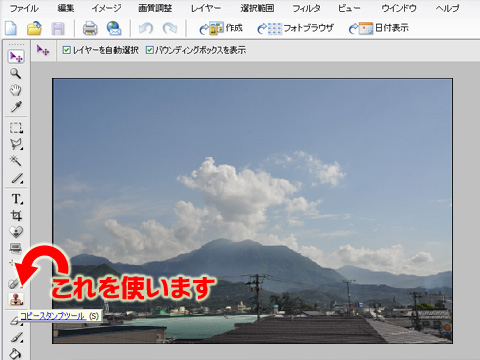This screenshot has height=360, width=480.
Task: Click the mountain photo on the canvas
Action: [252, 211]
